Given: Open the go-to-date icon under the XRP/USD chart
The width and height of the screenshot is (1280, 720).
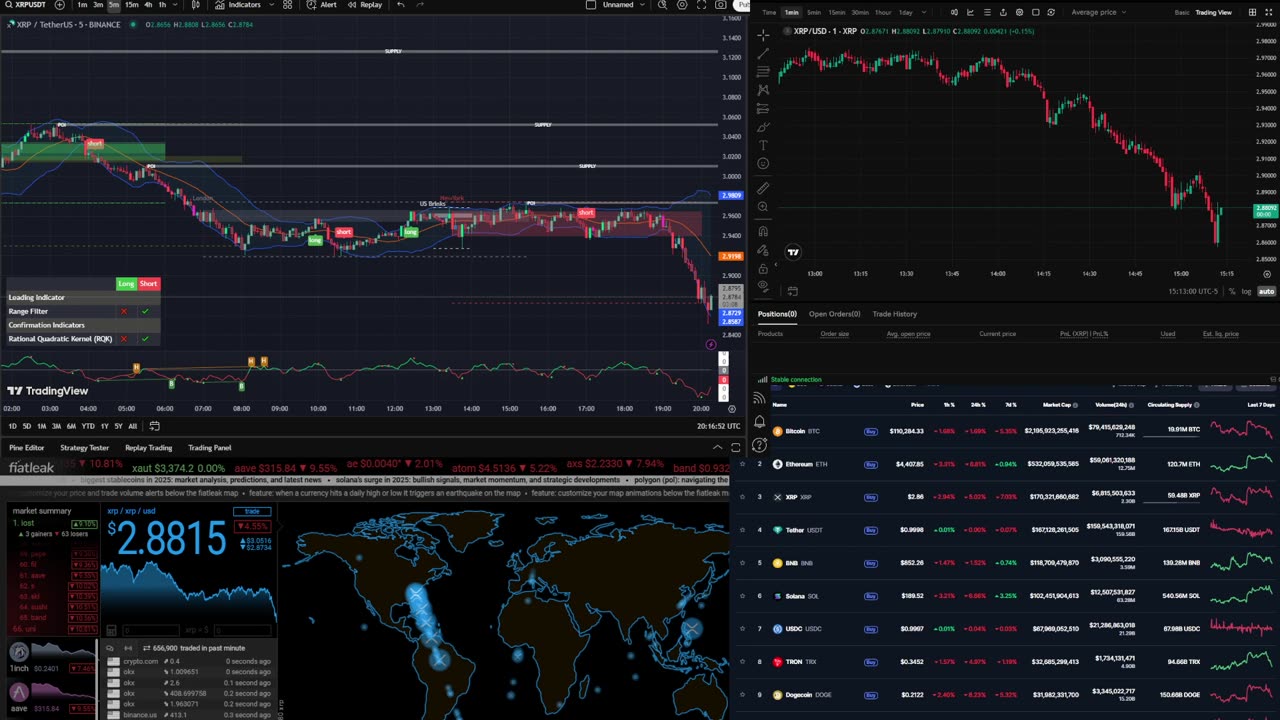Looking at the screenshot, I should [x=792, y=291].
